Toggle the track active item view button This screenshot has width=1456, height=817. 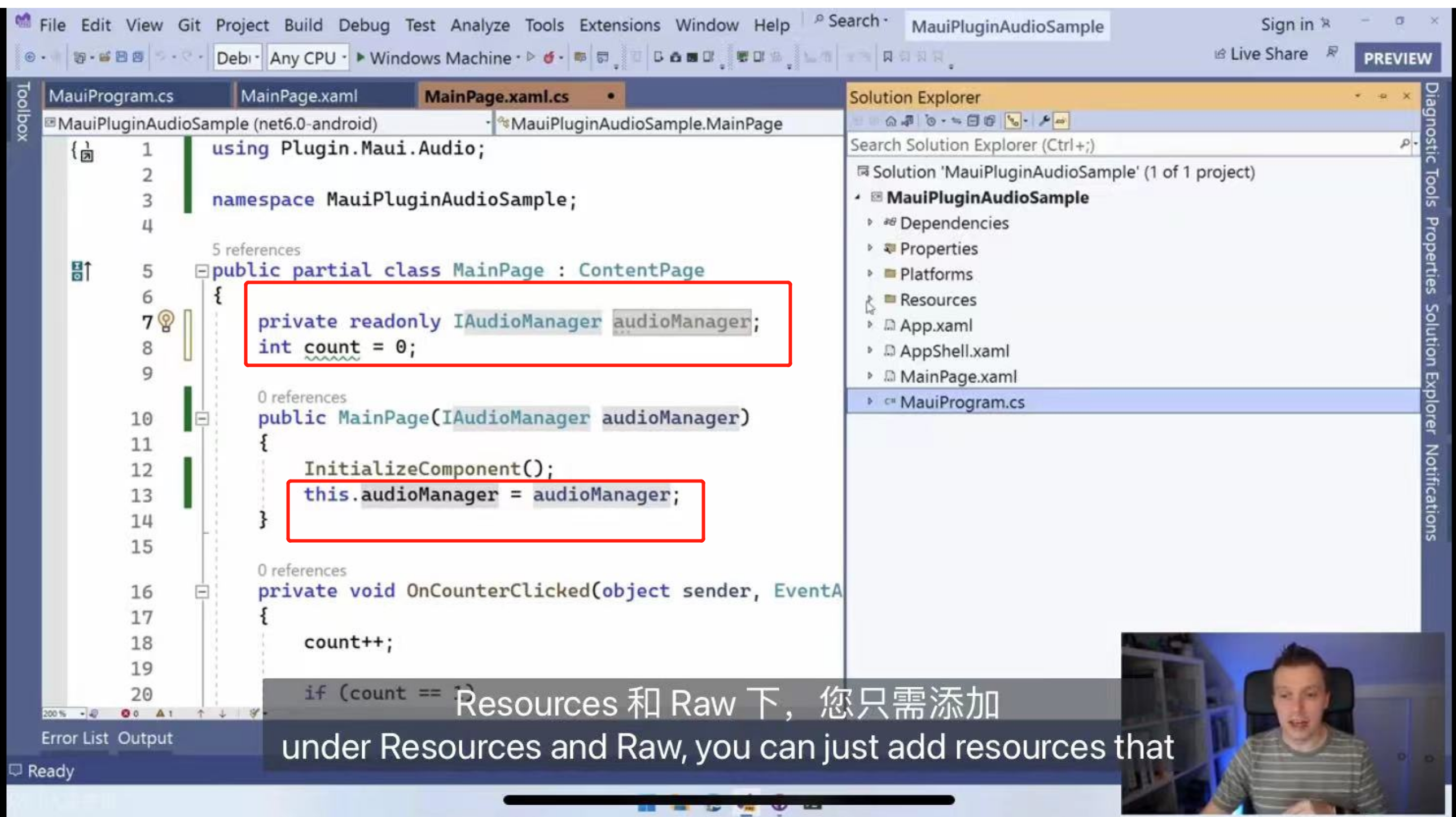tap(1012, 121)
